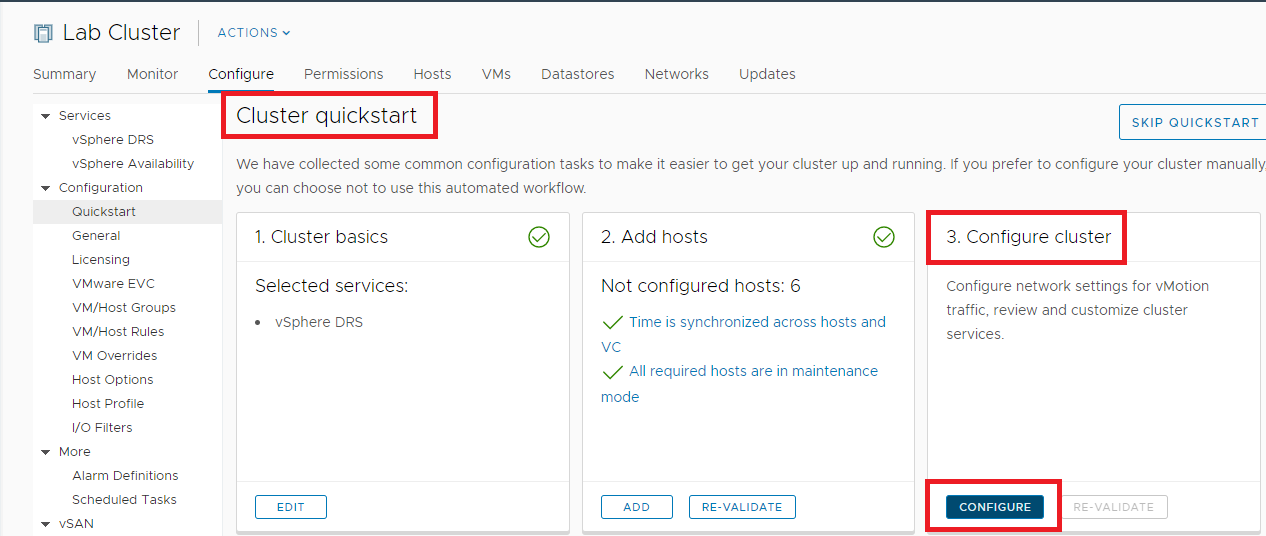1266x536 pixels.
Task: Click green checkmark on Cluster basics card
Action: (x=539, y=237)
